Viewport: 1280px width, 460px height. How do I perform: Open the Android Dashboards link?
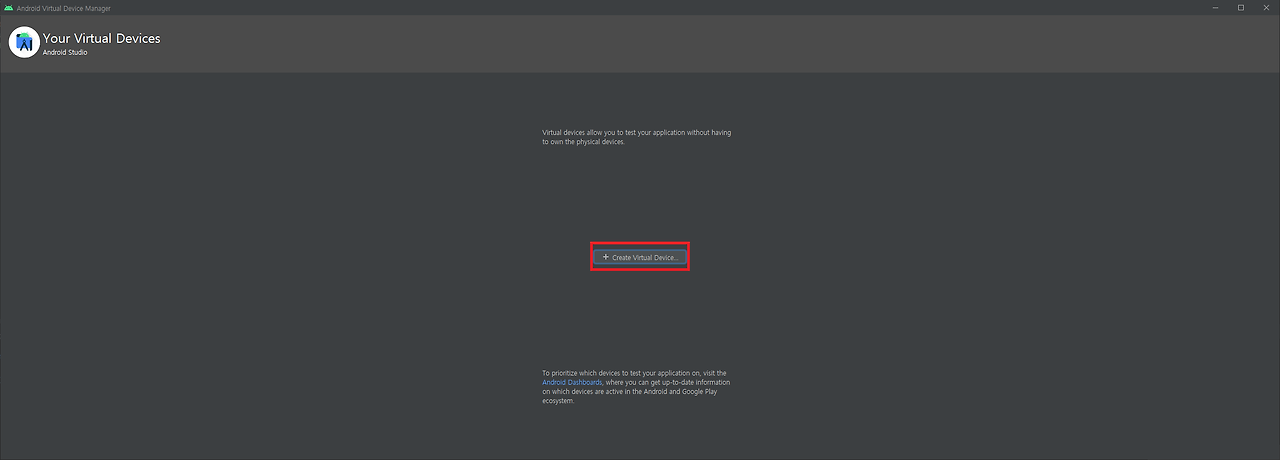point(572,382)
